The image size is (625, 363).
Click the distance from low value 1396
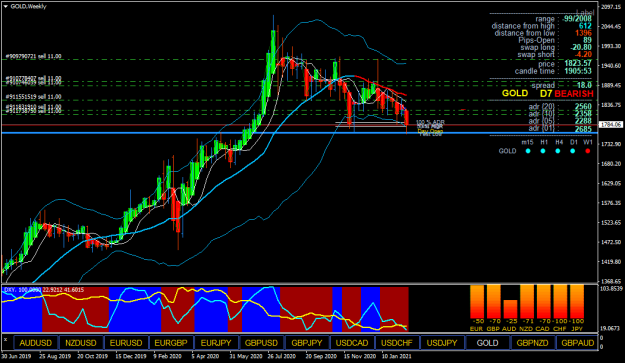tap(583, 33)
